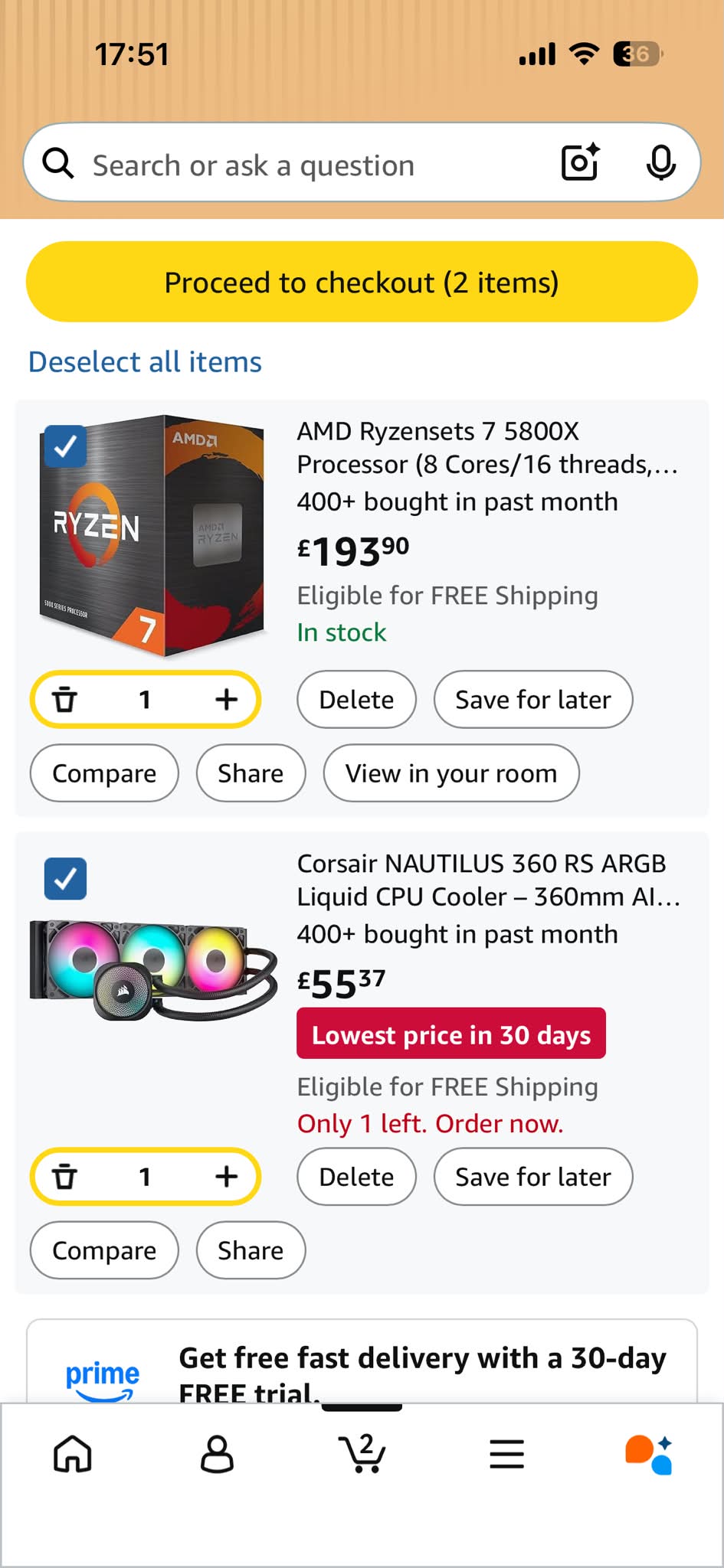Uncheck the Corsair NAUTILUS cooler checkbox
This screenshot has height=1568, width=724.
tap(65, 878)
